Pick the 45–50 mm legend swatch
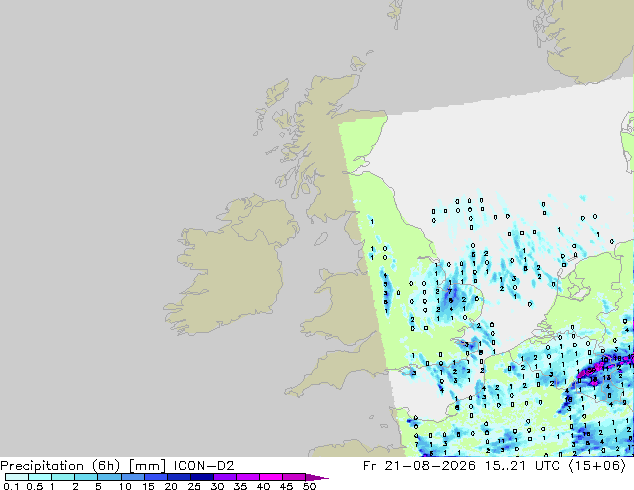Viewport: 634px width, 490px height. 294,477
